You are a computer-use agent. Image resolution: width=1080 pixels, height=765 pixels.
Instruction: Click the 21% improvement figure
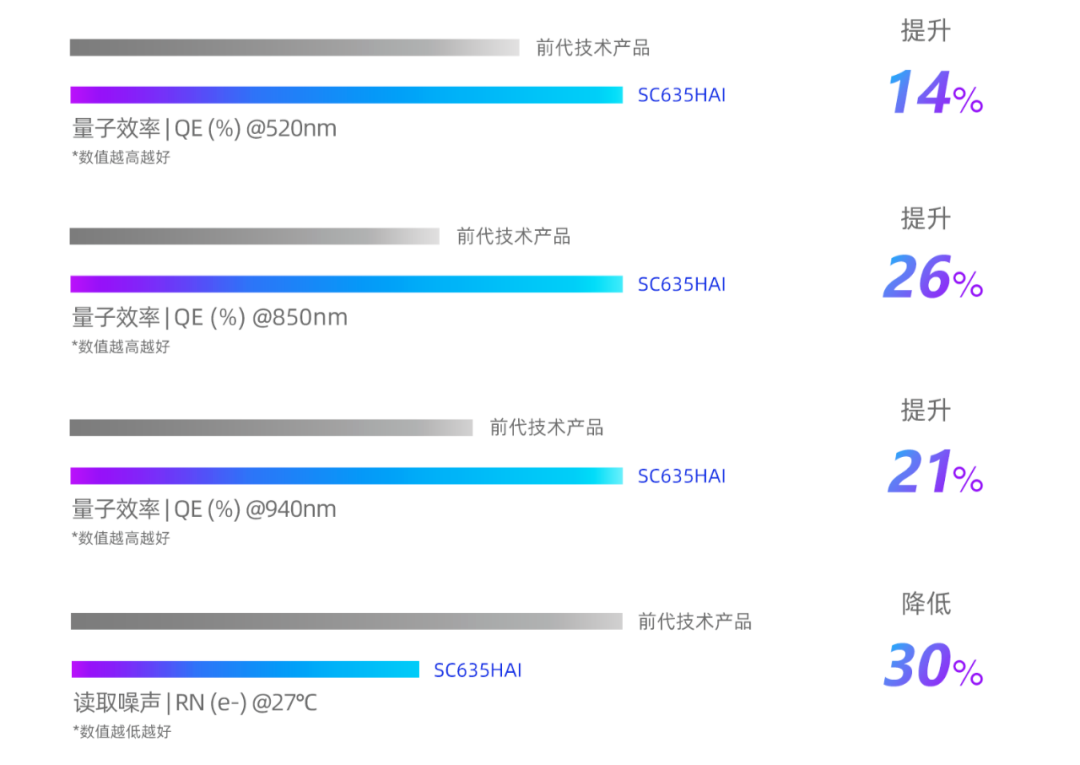[x=935, y=473]
